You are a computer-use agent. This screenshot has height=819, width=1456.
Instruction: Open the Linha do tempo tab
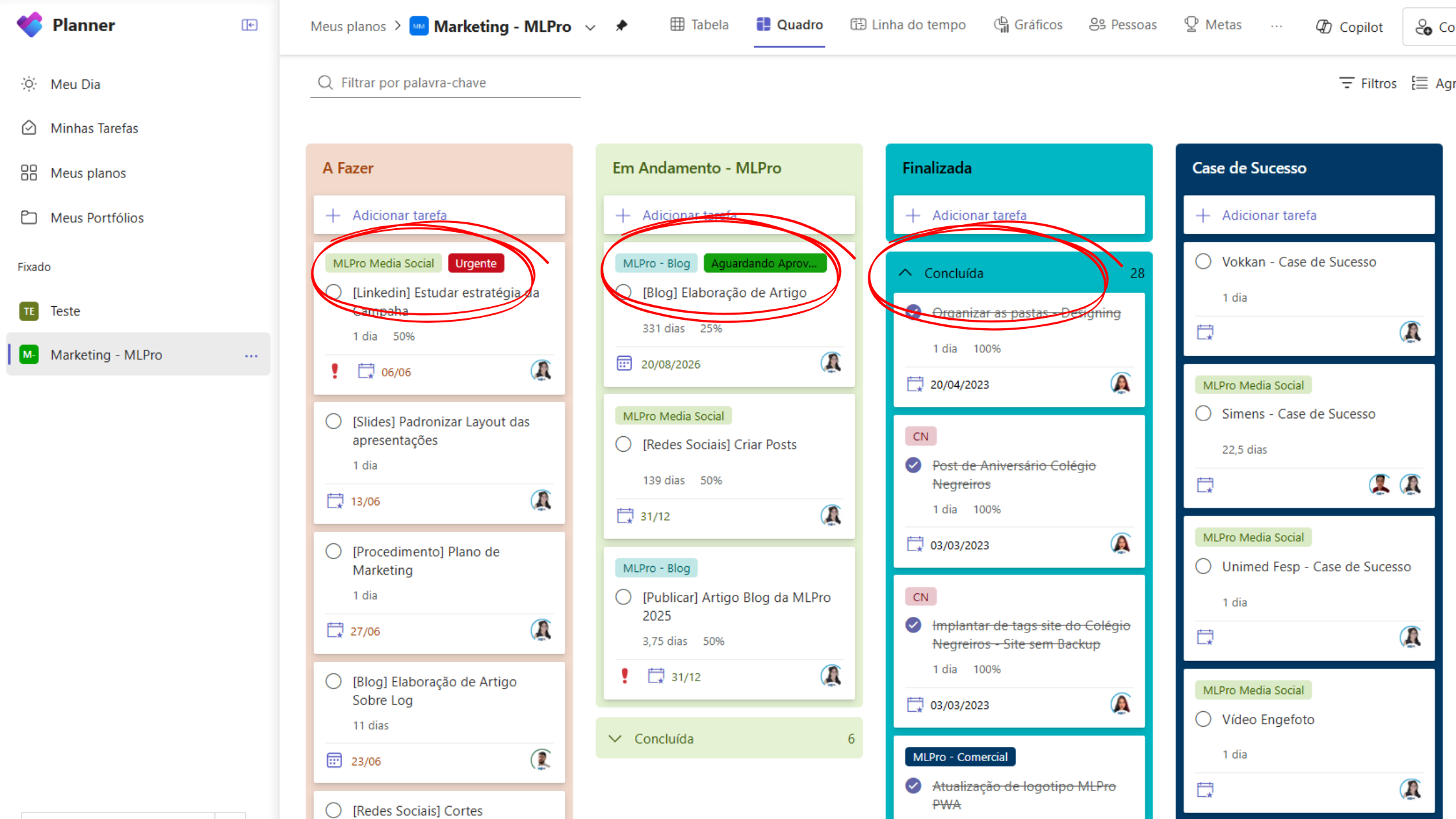pos(908,25)
